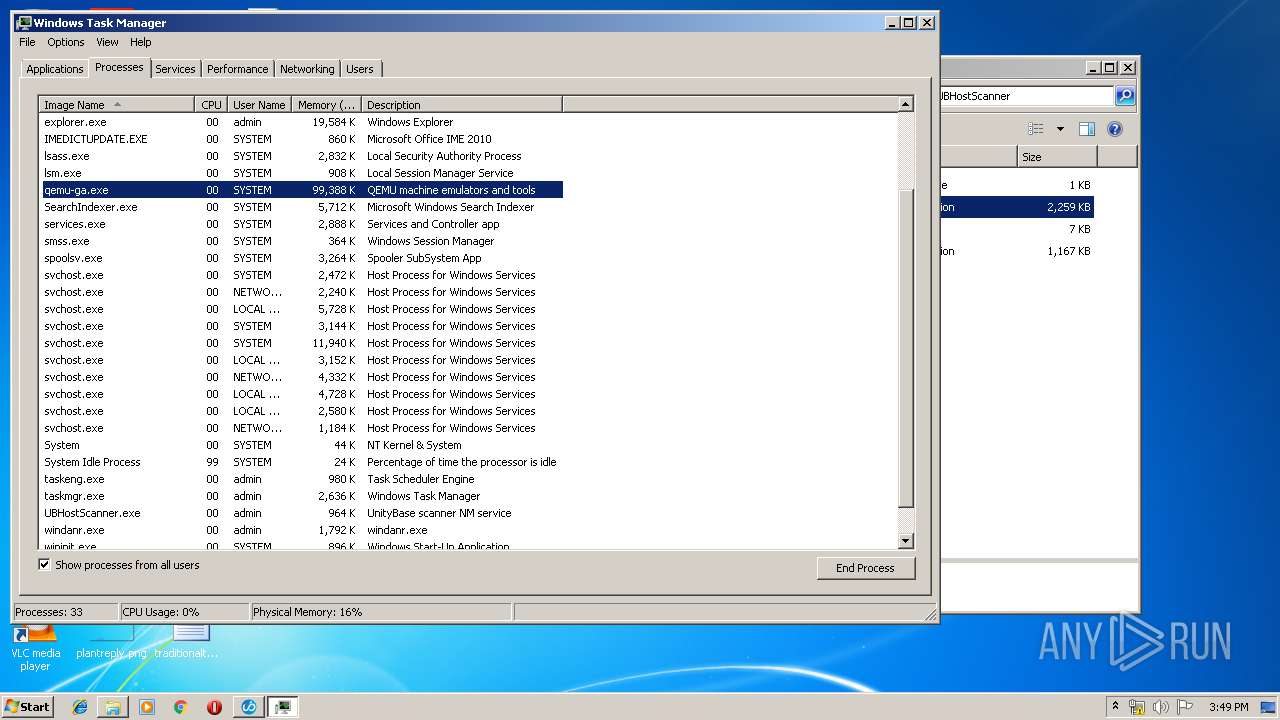
Task: Select lsm.exe process
Action: click(300, 173)
